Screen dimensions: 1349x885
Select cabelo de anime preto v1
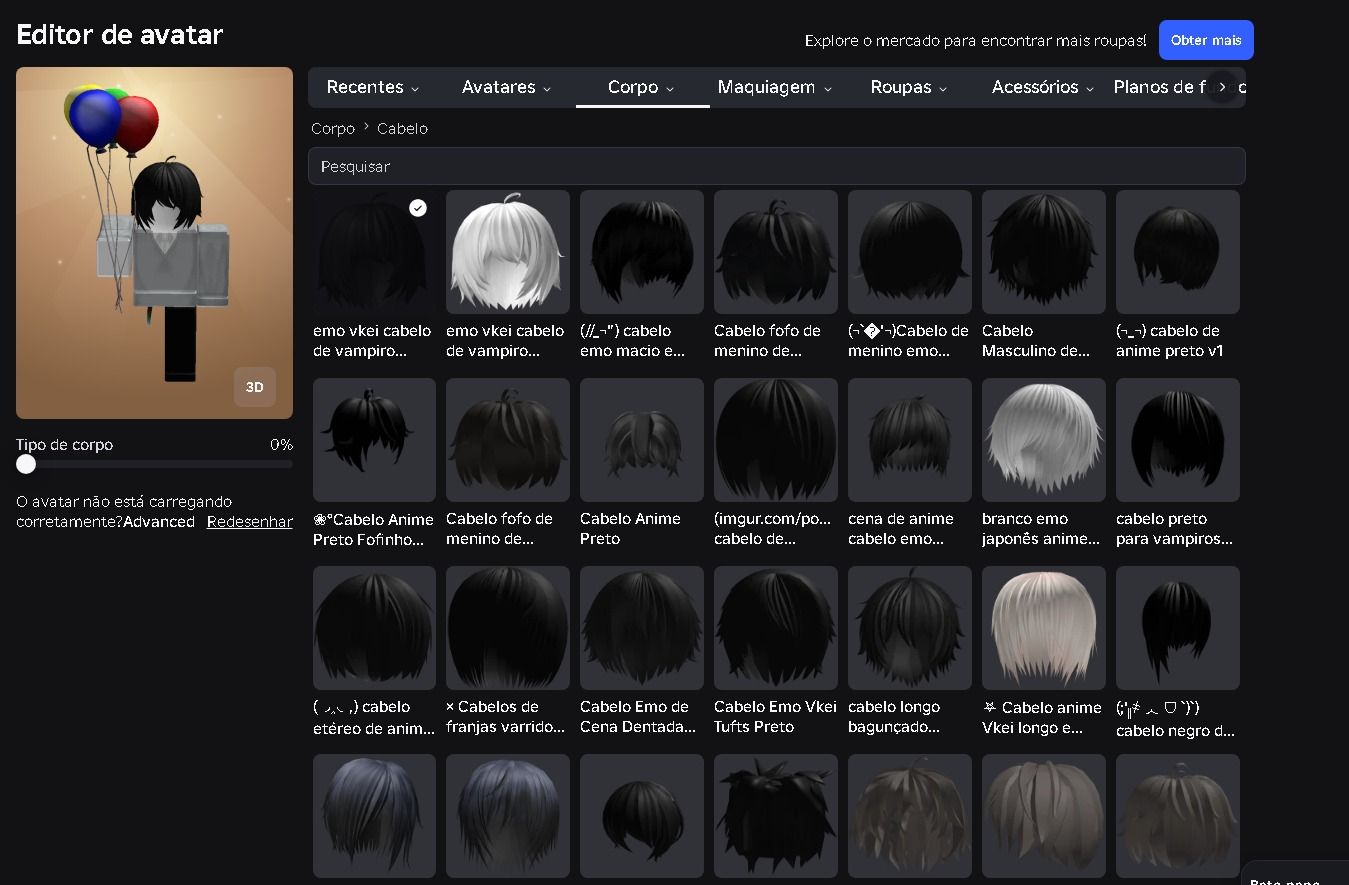[x=1178, y=252]
